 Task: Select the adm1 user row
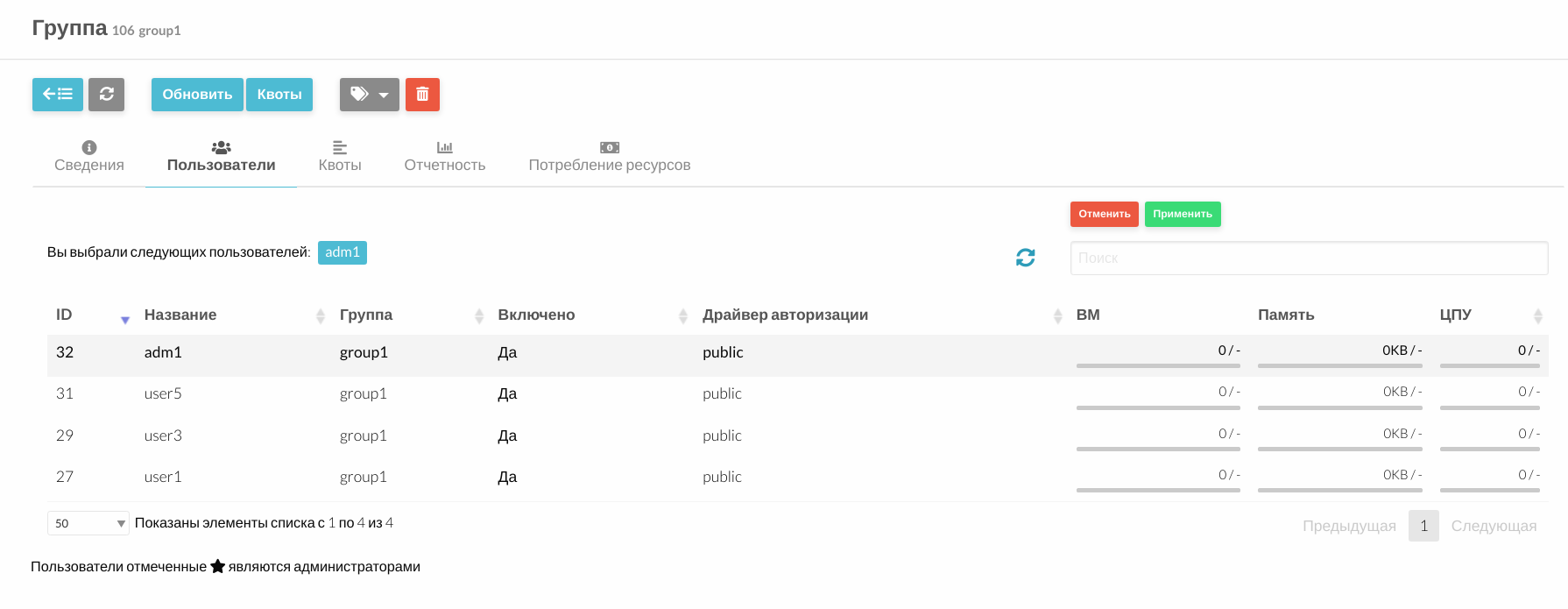click(797, 355)
